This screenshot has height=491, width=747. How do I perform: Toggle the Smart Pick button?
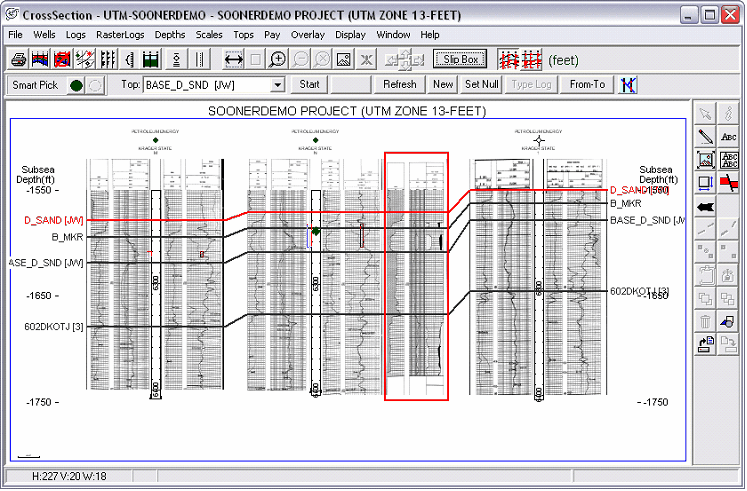[x=35, y=85]
